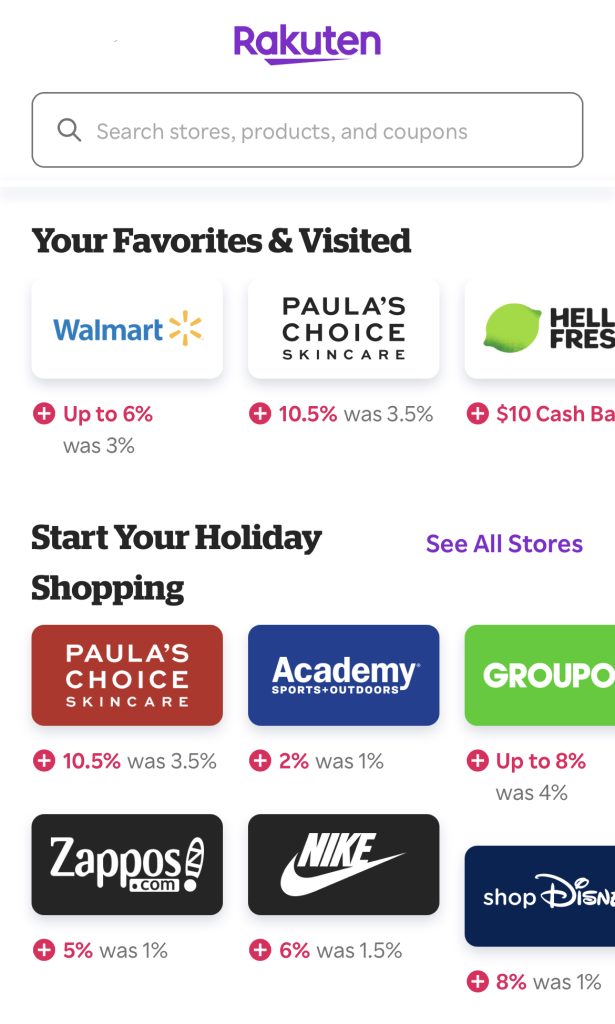615x1024 pixels.
Task: Open the Walmart favorite store card
Action: (x=127, y=328)
